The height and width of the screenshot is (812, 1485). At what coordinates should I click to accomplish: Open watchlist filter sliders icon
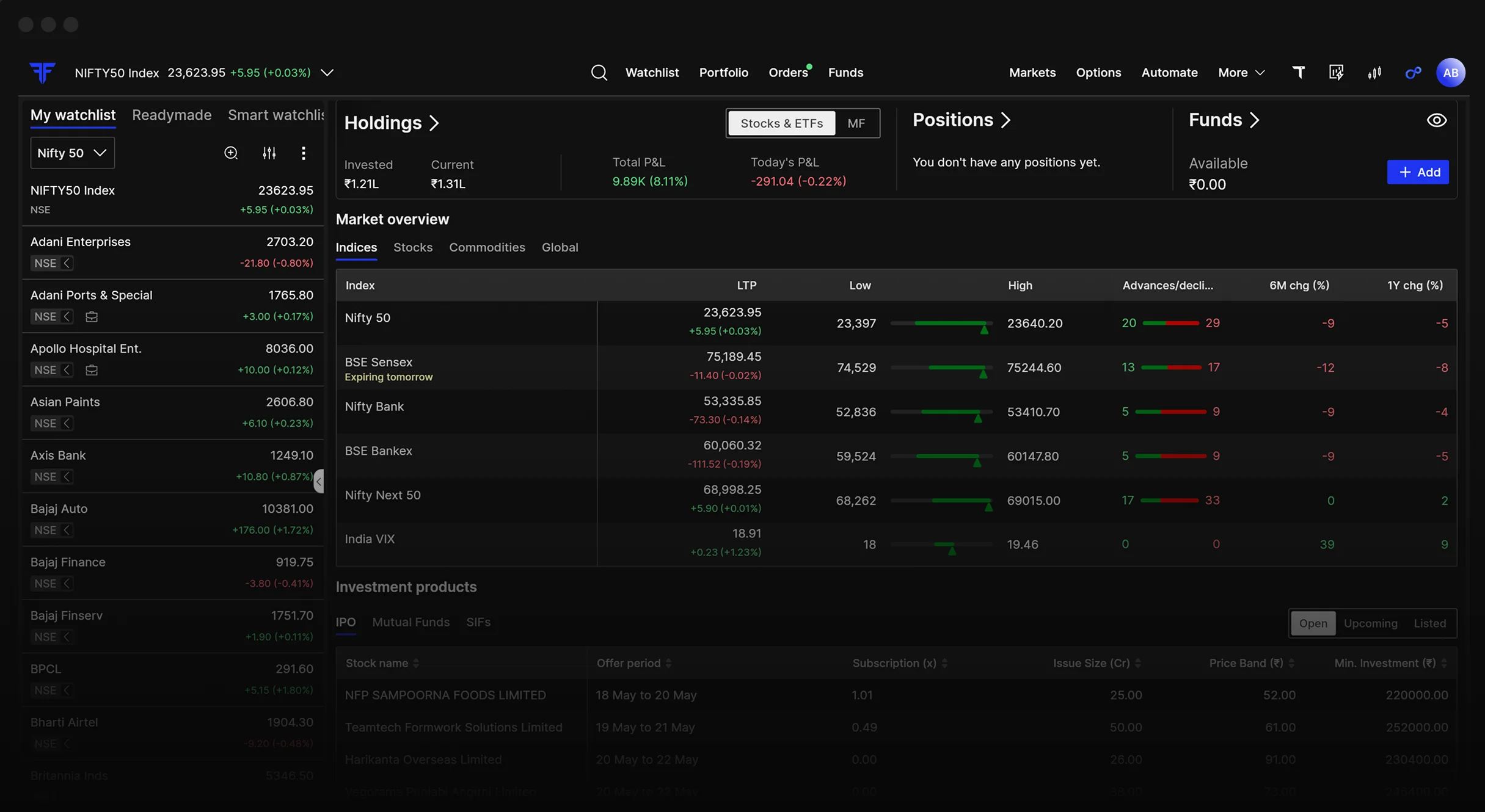pos(269,153)
